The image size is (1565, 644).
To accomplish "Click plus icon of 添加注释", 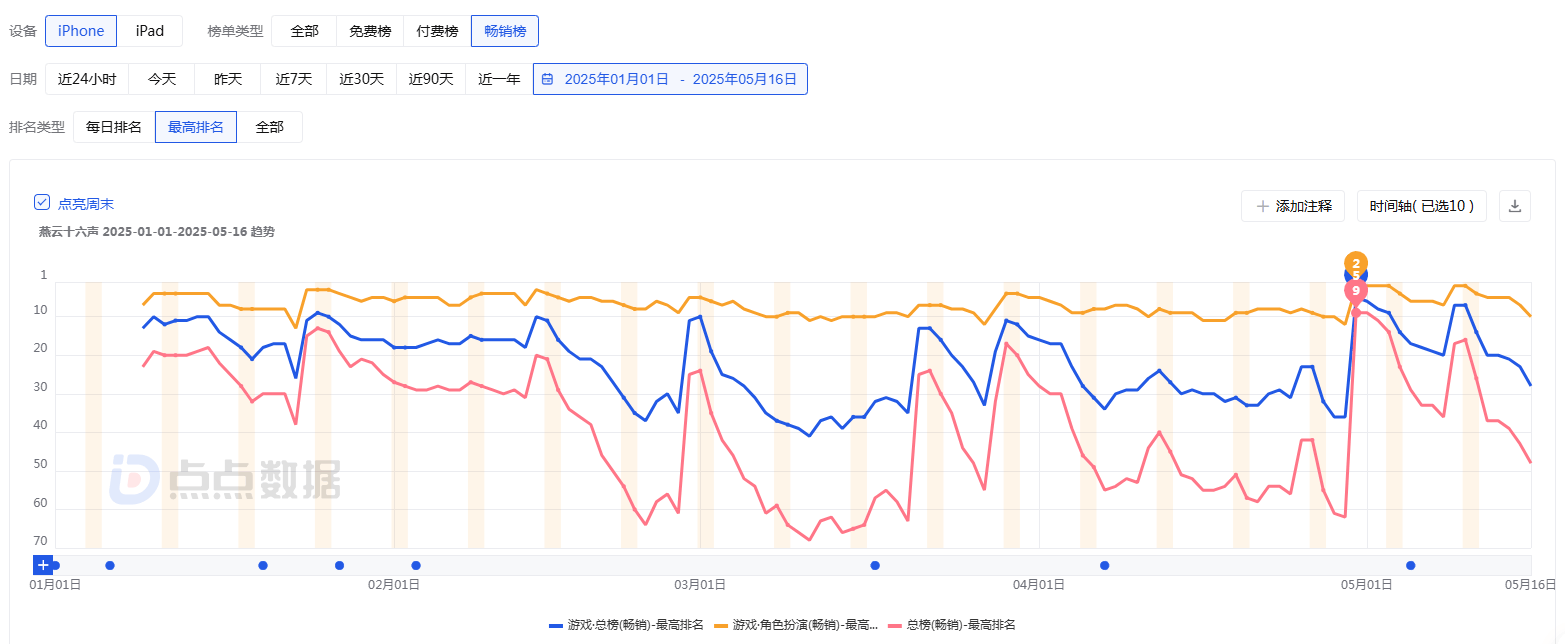I will click(1262, 206).
